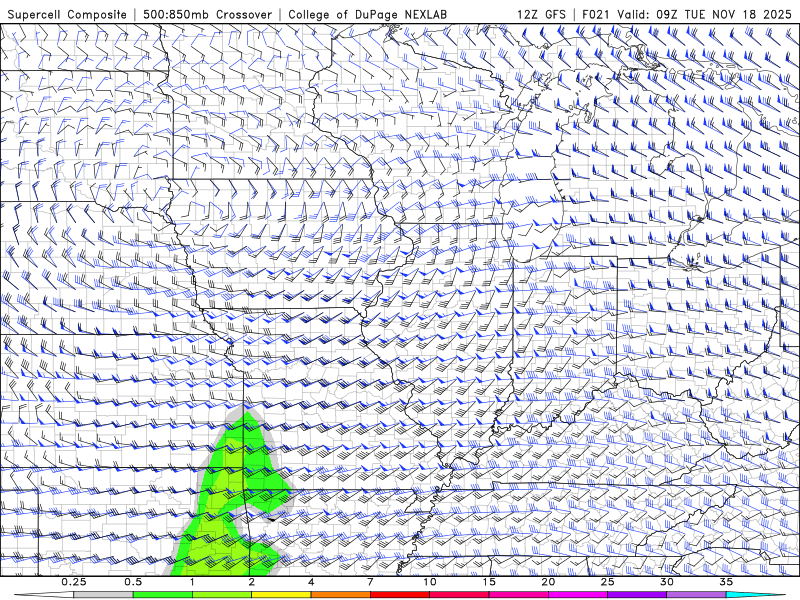This screenshot has width=800, height=600.
Task: Choose the crimson 10–15 colorbar segment
Action: coord(459,595)
